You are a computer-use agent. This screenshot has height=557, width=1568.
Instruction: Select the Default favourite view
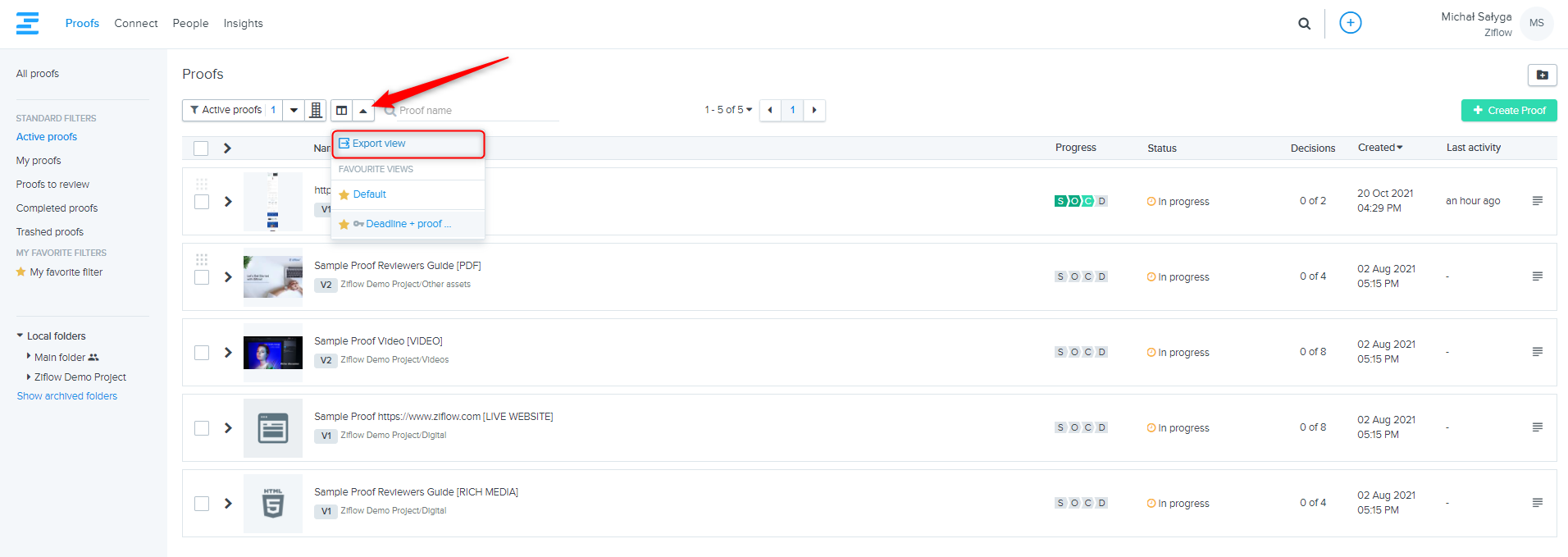pos(369,194)
